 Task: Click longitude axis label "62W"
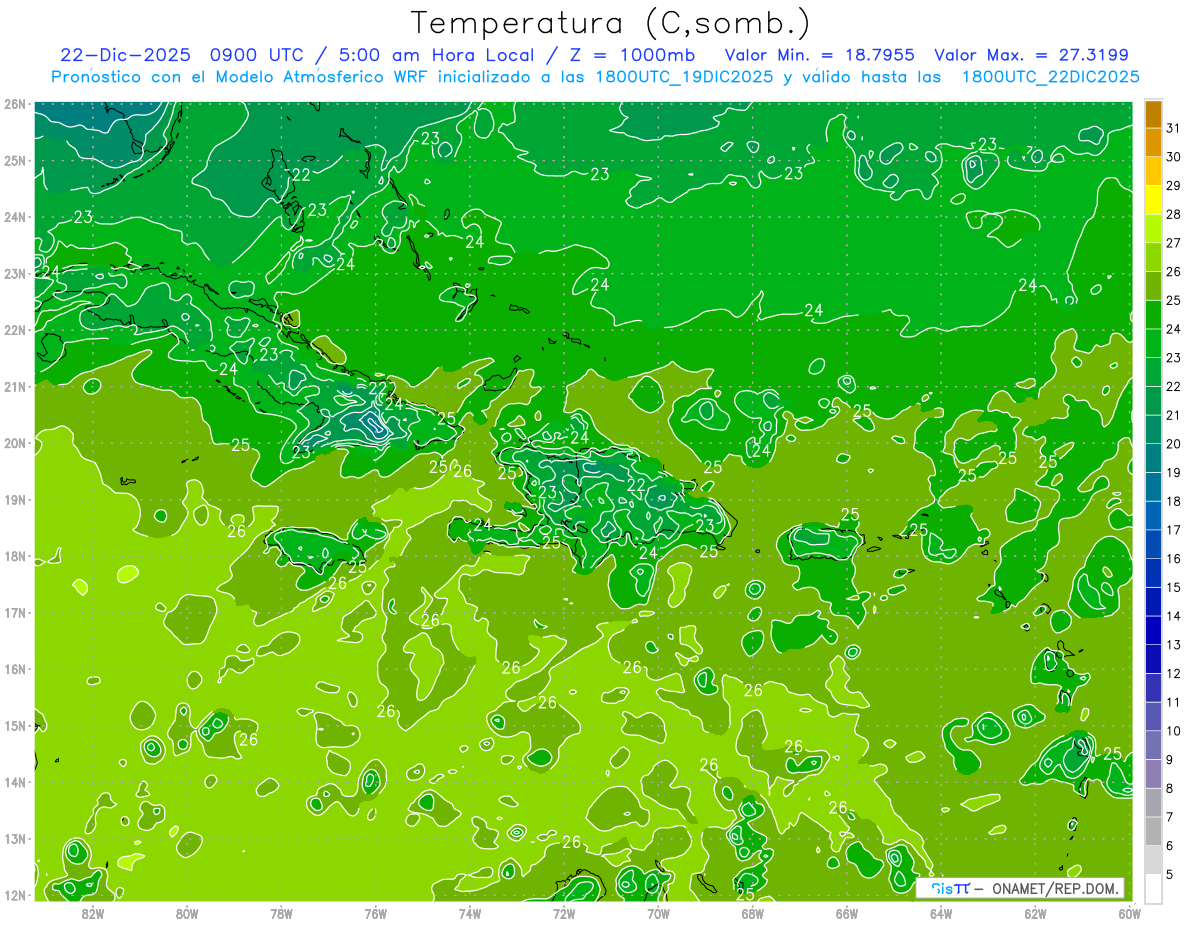[x=1035, y=913]
